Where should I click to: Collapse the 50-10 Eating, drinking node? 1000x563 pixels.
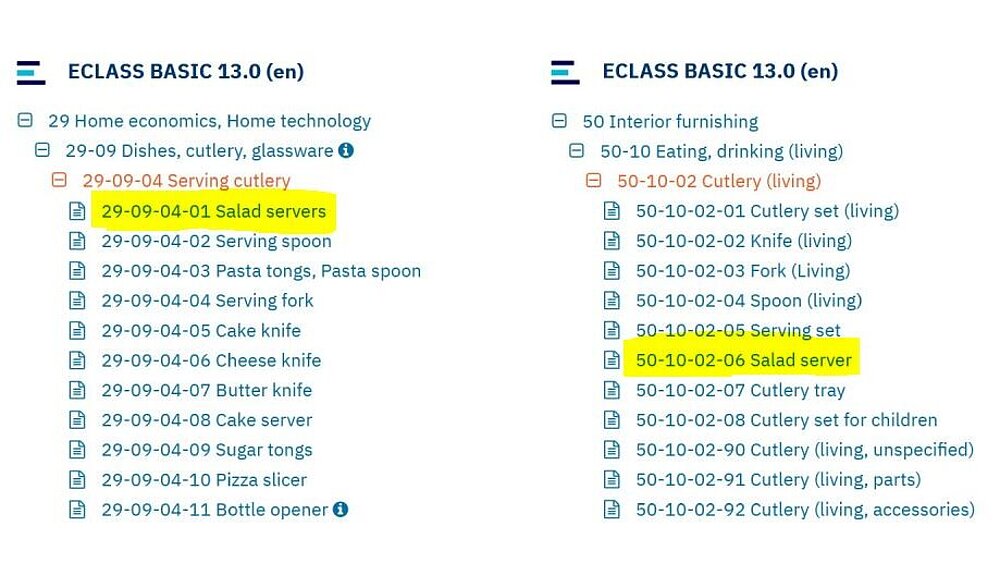[576, 151]
